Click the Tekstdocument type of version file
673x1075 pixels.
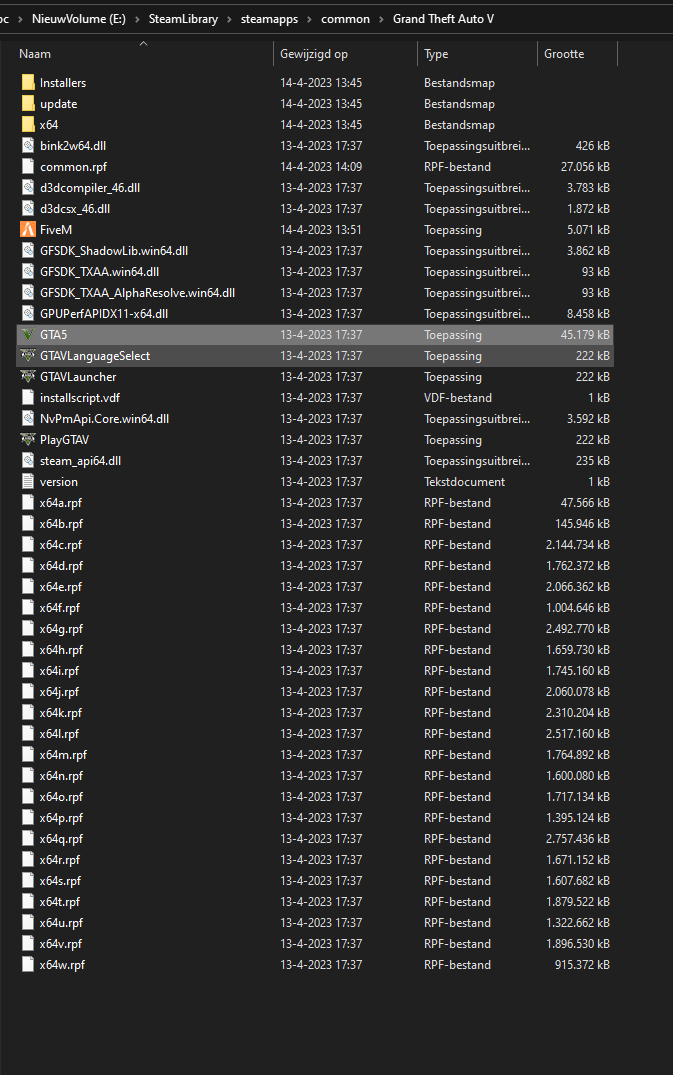coord(465,481)
